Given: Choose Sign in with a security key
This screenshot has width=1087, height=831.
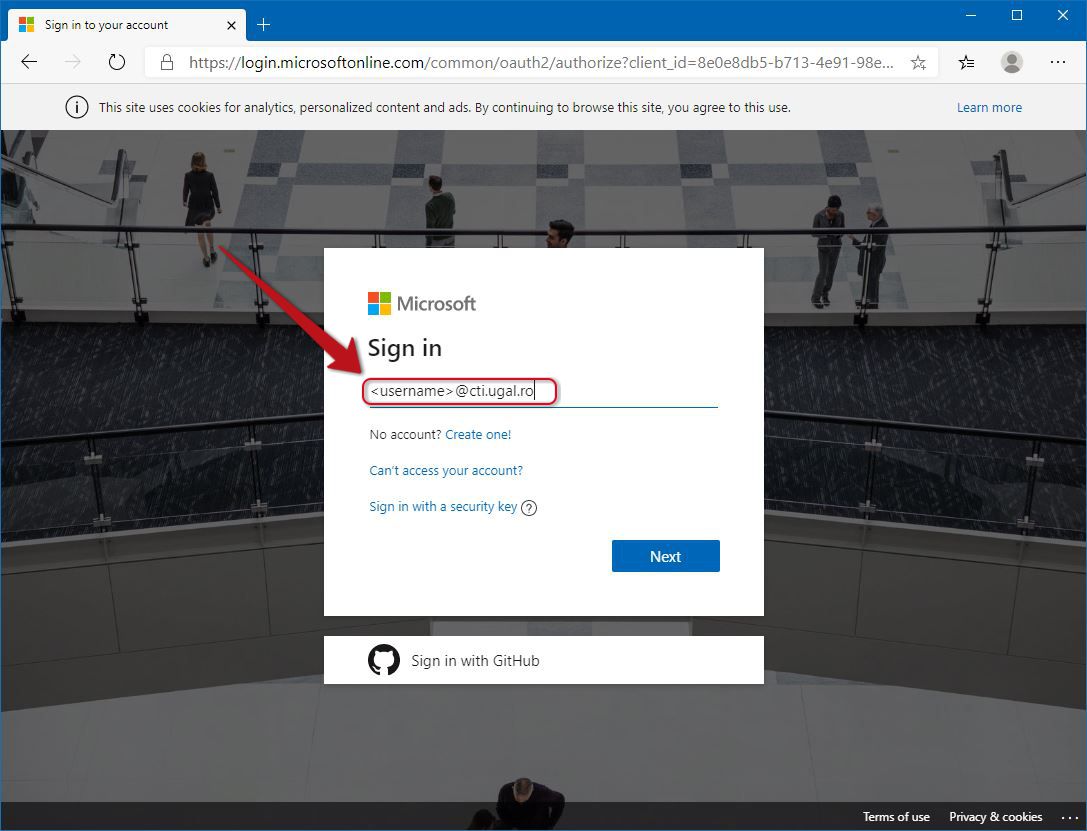Looking at the screenshot, I should (443, 507).
